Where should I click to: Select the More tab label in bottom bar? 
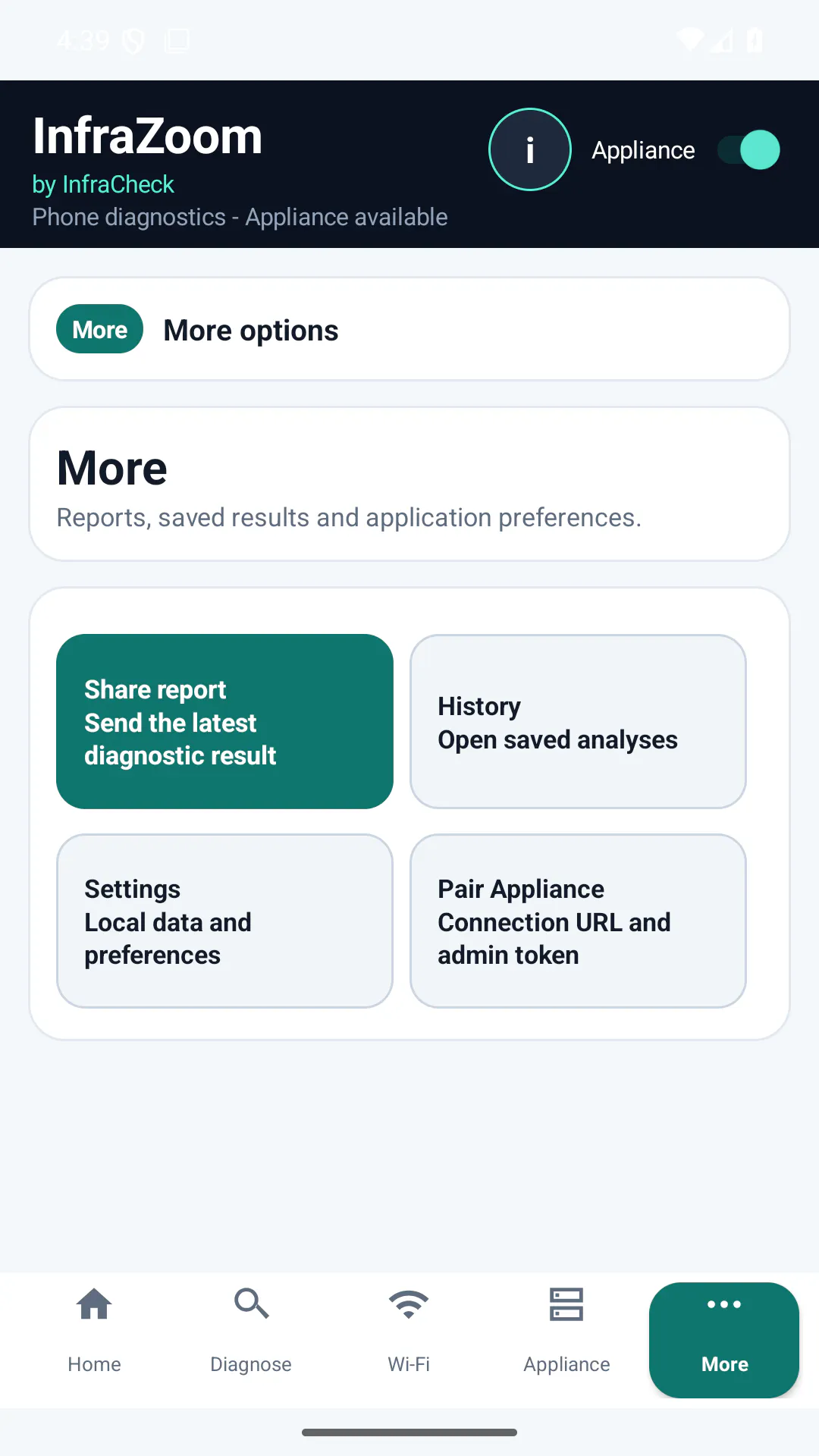tap(724, 1364)
